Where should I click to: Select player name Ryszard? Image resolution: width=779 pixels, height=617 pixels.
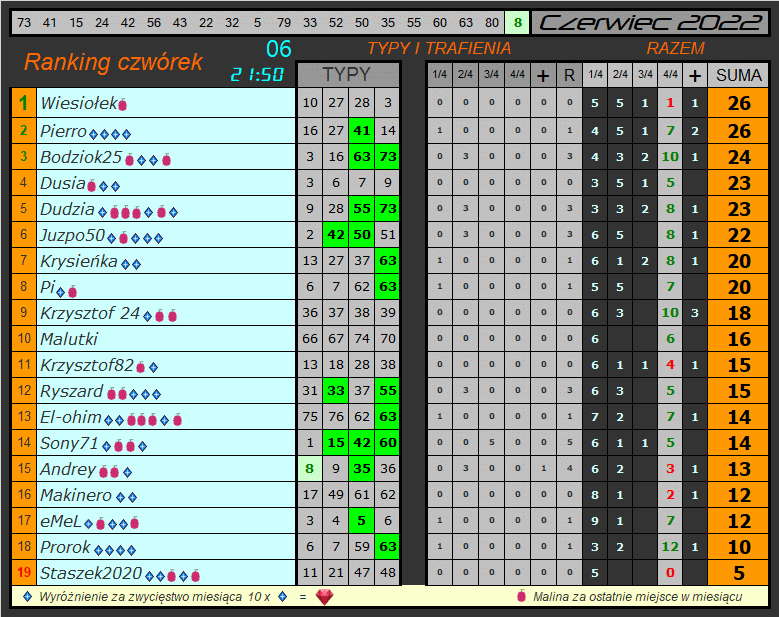tap(72, 391)
